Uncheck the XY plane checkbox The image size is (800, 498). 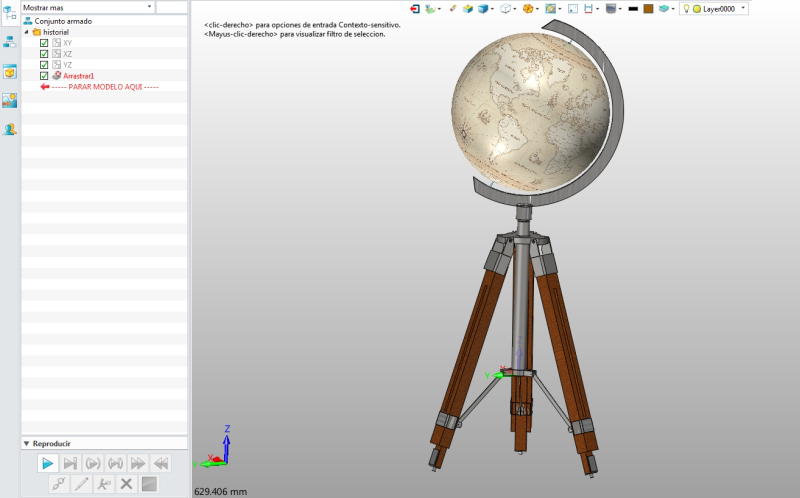[x=44, y=43]
